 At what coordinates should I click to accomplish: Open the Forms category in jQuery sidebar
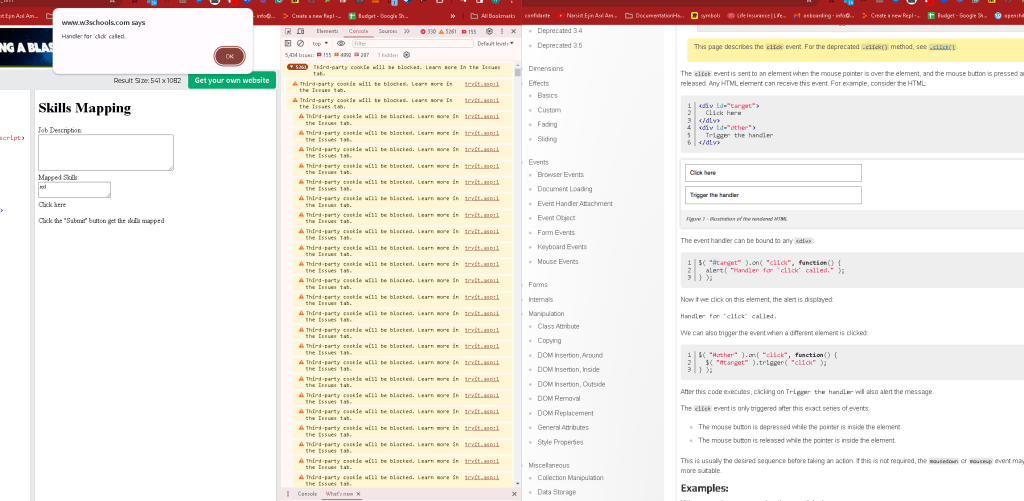point(538,285)
